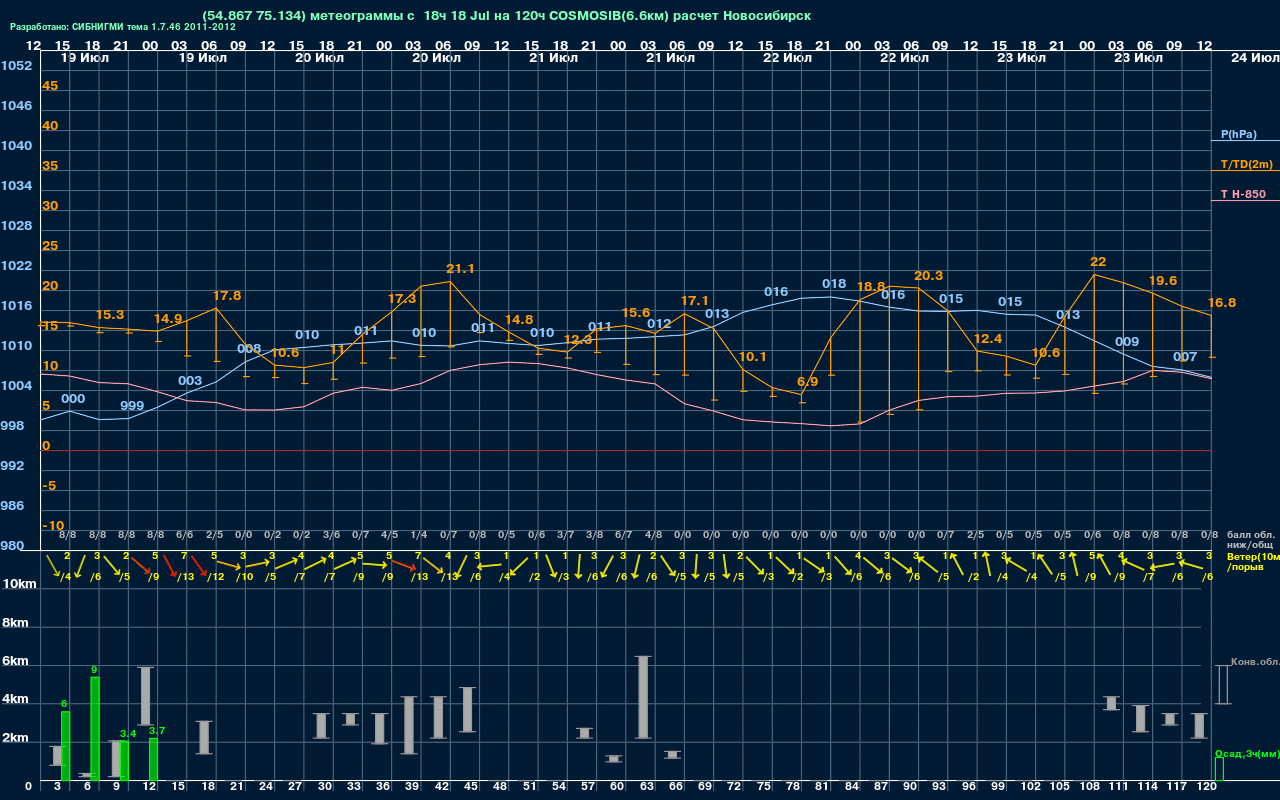Click the 'Ветер(10м)' wind legend label
The height and width of the screenshot is (800, 1280).
[x=1253, y=556]
